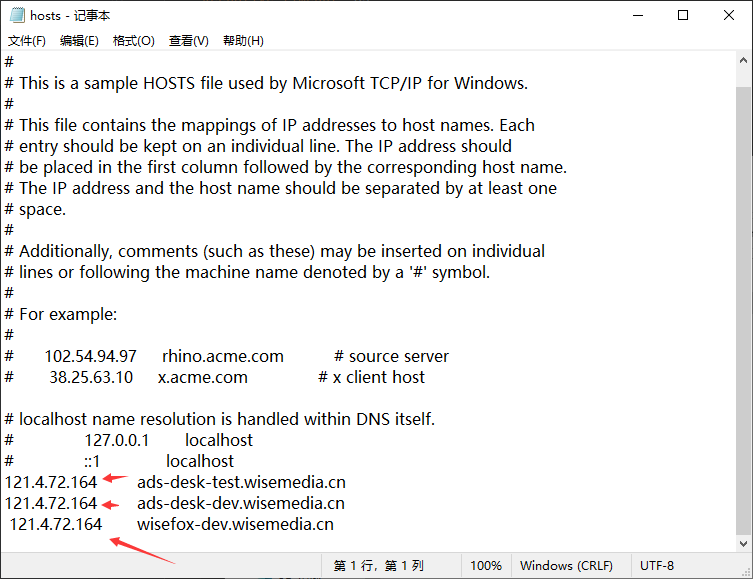The image size is (753, 579).
Task: Click the IP before ads-desk-test.wisemedia.cn
Action: tap(51, 482)
